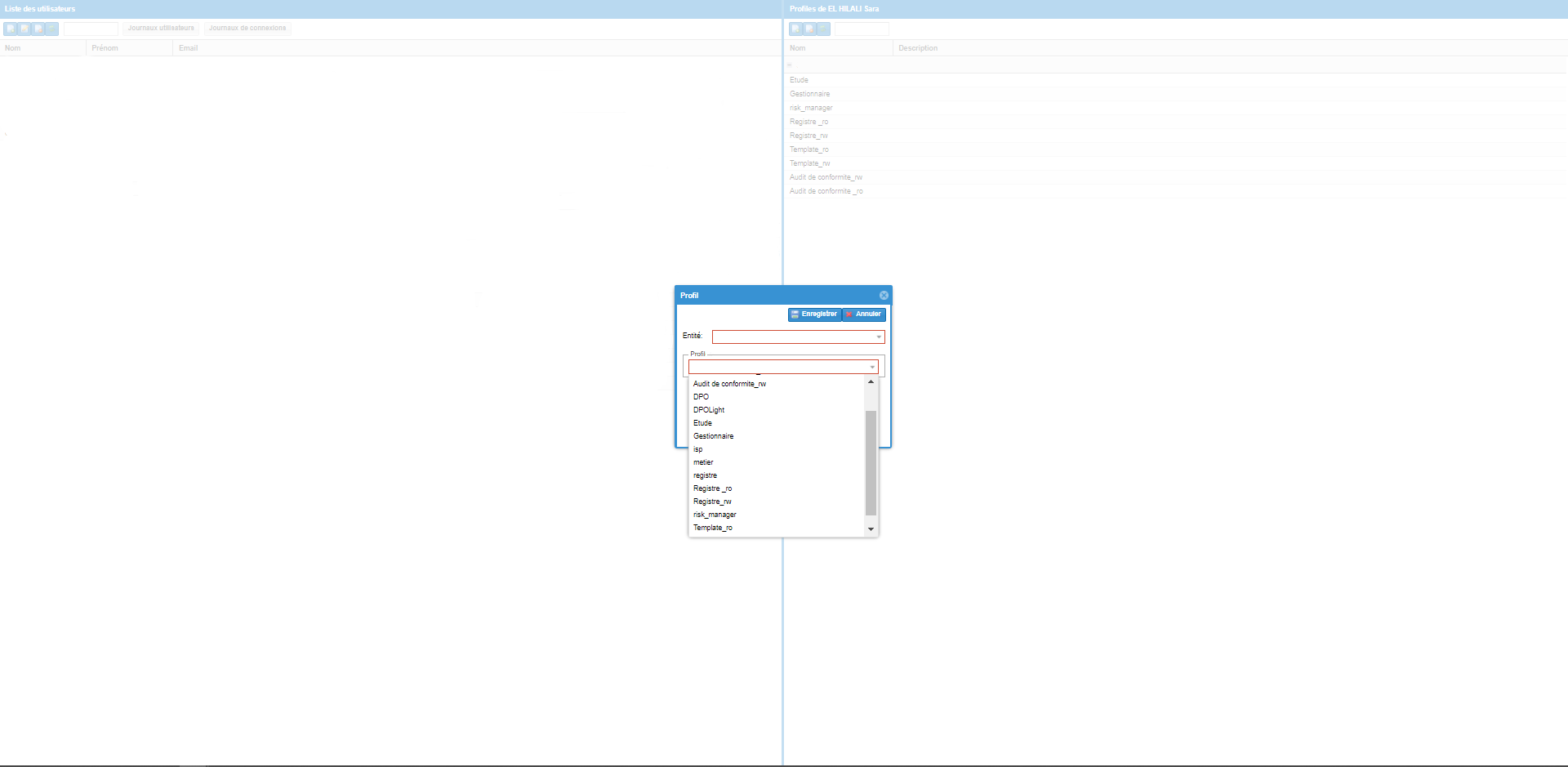
Task: Click the users list search field
Action: (91, 29)
